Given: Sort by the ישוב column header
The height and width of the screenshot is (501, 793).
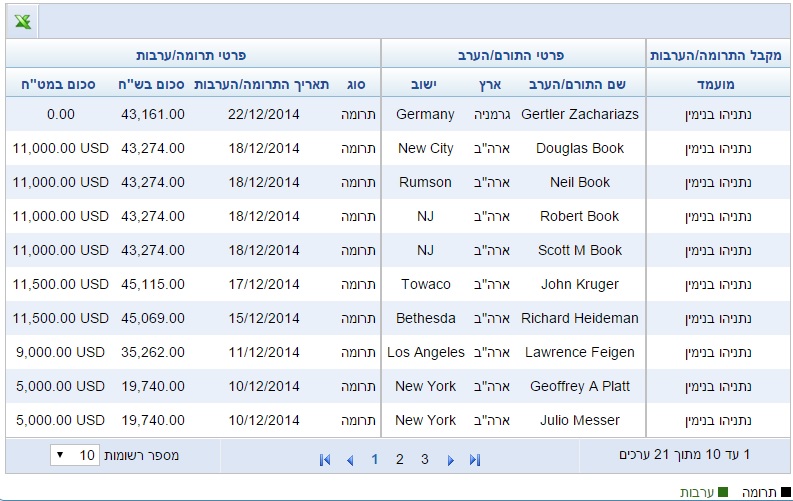Looking at the screenshot, I should pyautogui.click(x=424, y=84).
